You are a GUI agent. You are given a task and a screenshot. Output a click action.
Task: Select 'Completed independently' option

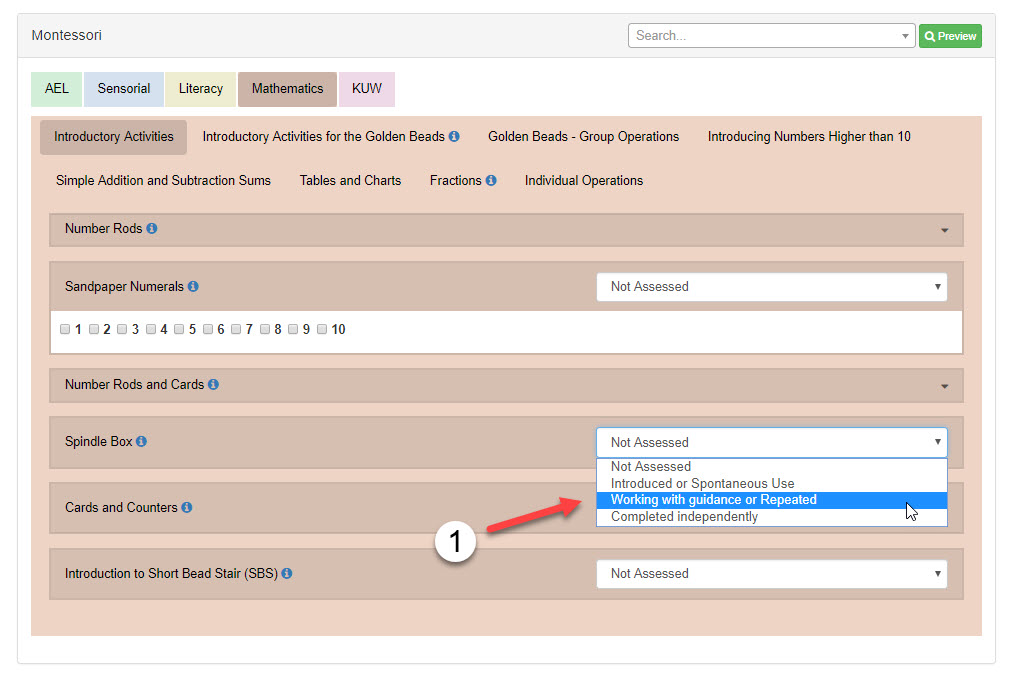click(x=772, y=517)
